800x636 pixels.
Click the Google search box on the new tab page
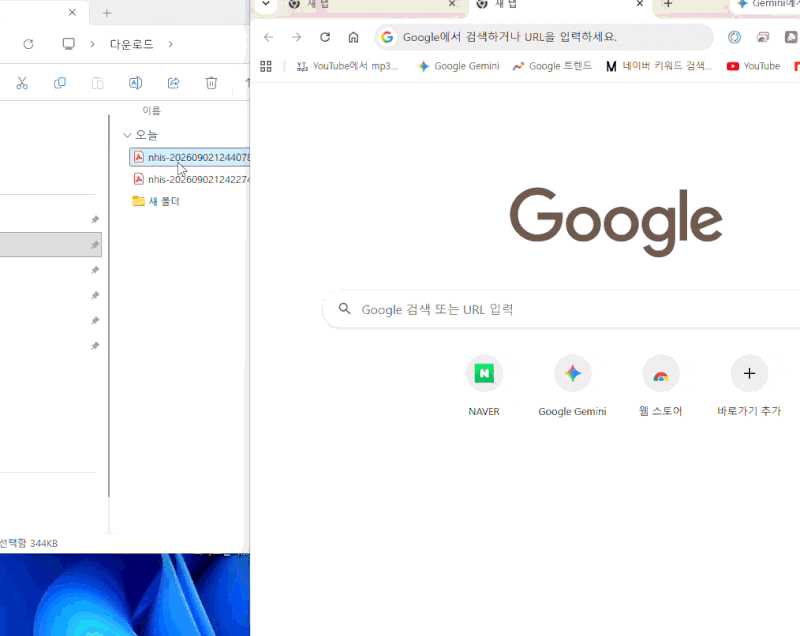[561, 309]
